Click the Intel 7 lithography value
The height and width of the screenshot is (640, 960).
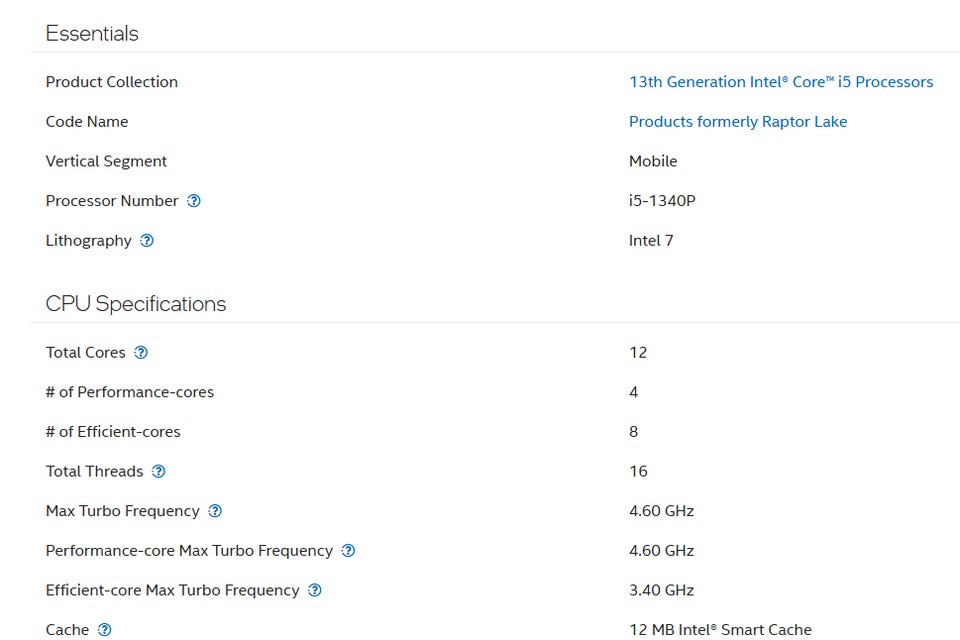651,241
